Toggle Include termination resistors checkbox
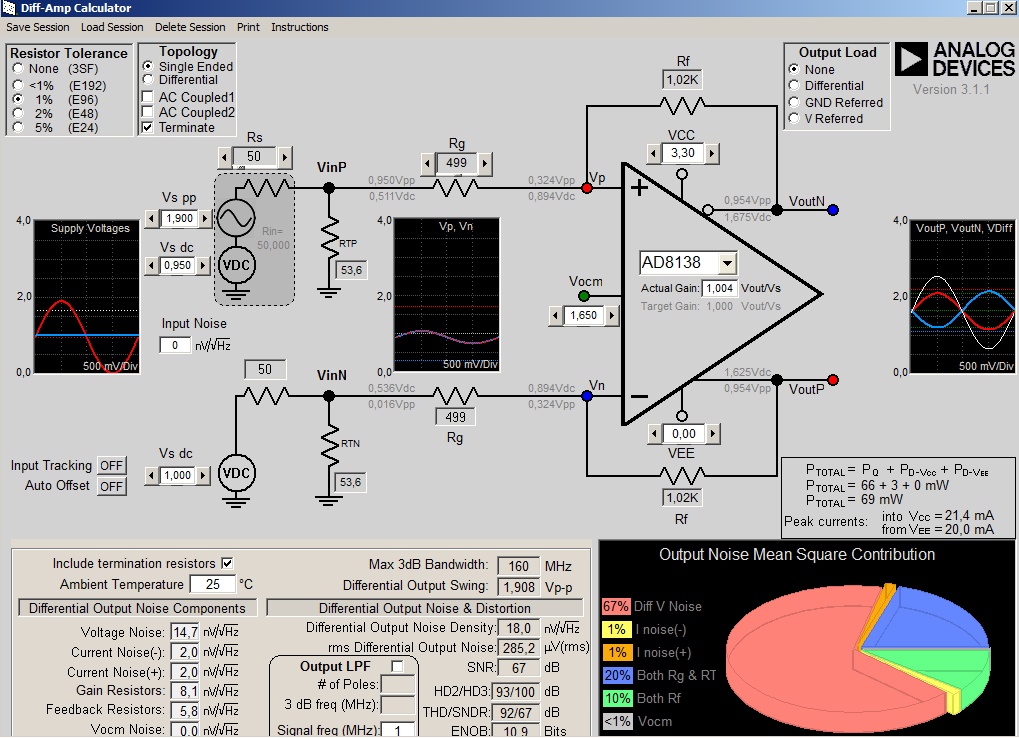1019x738 pixels. (x=227, y=563)
